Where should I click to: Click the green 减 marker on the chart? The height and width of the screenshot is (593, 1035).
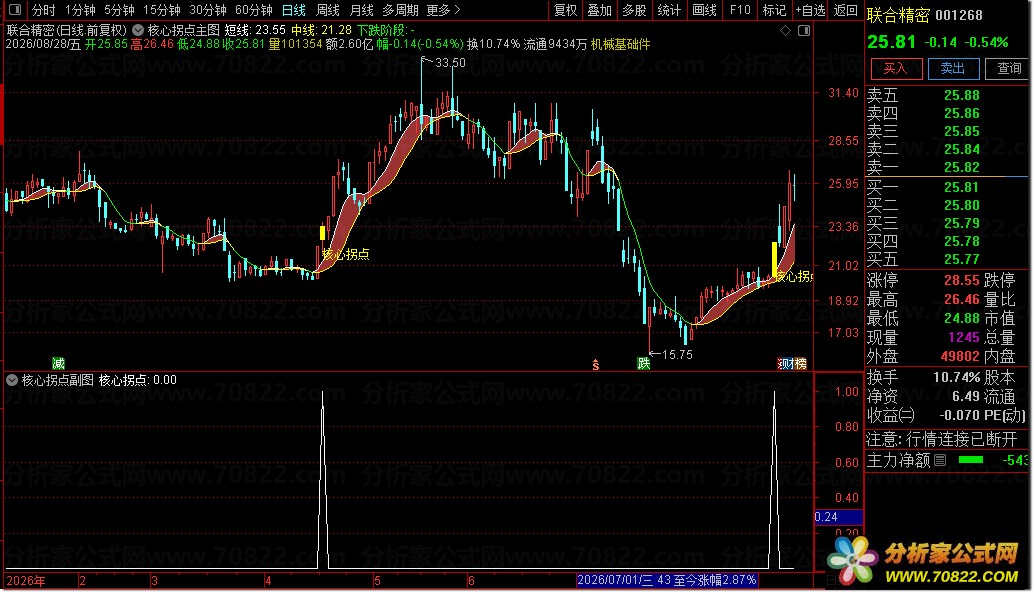coord(58,363)
